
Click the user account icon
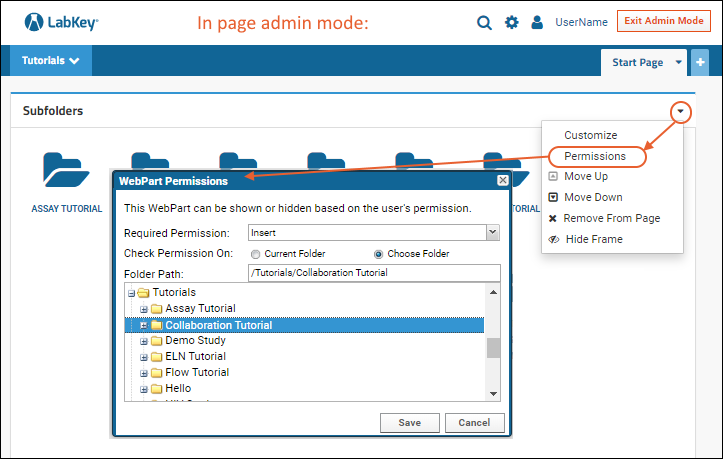pos(537,22)
